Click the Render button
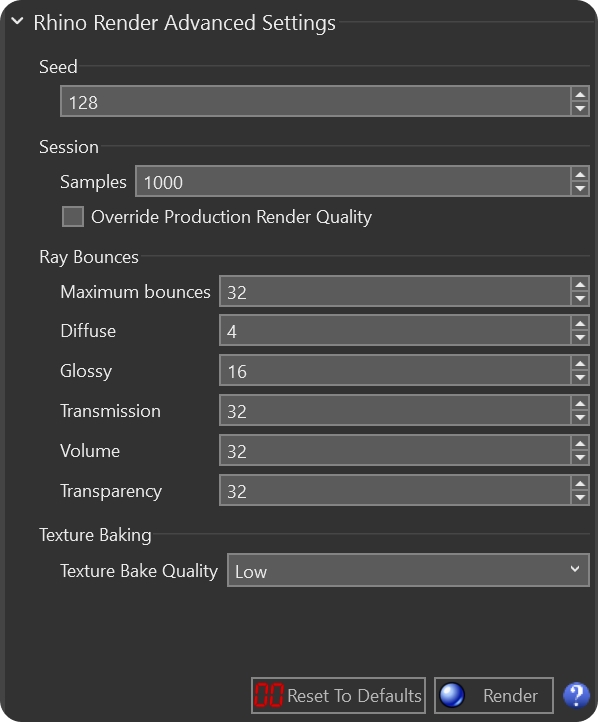 point(493,695)
